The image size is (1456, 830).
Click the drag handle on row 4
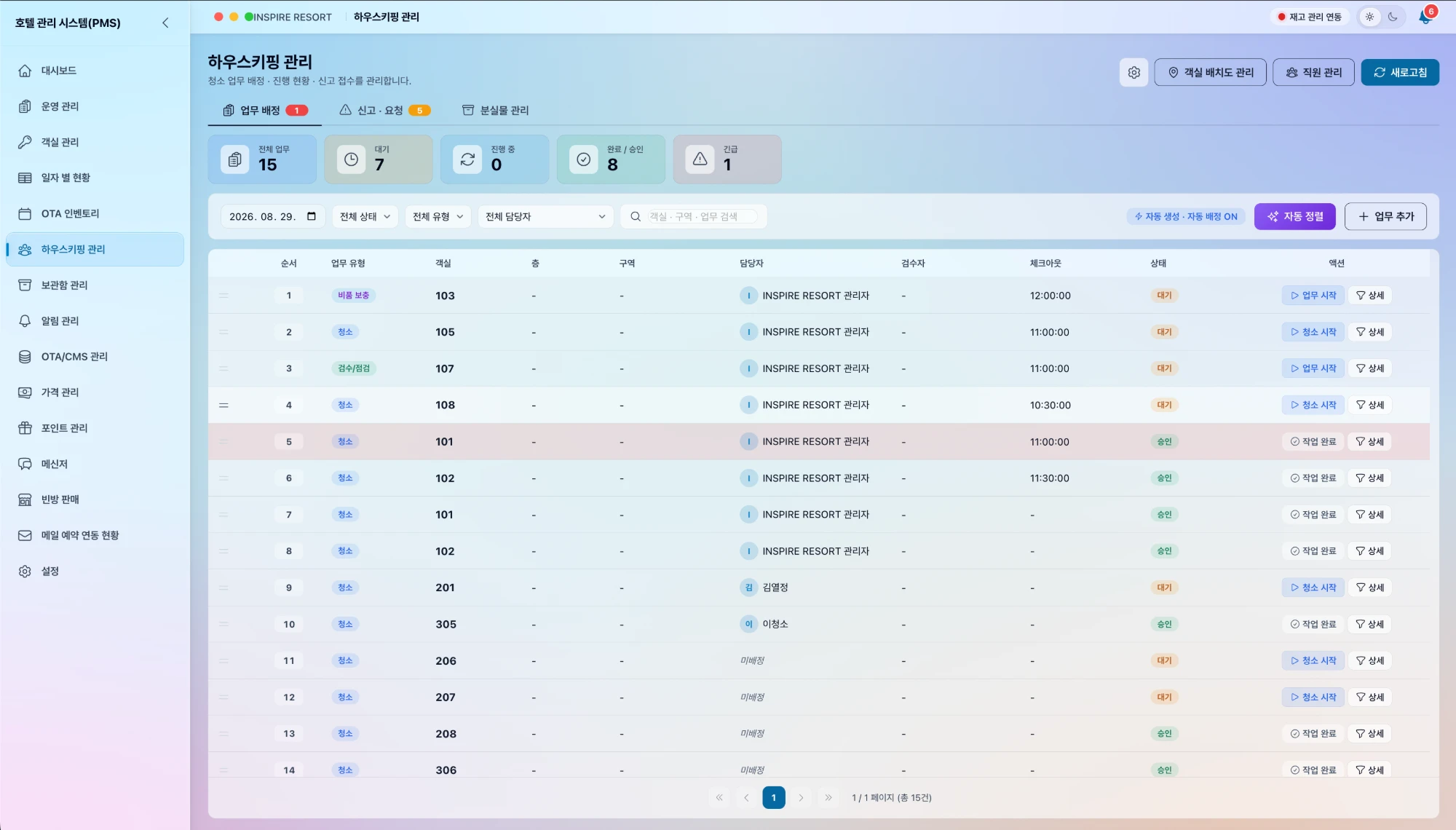(223, 405)
